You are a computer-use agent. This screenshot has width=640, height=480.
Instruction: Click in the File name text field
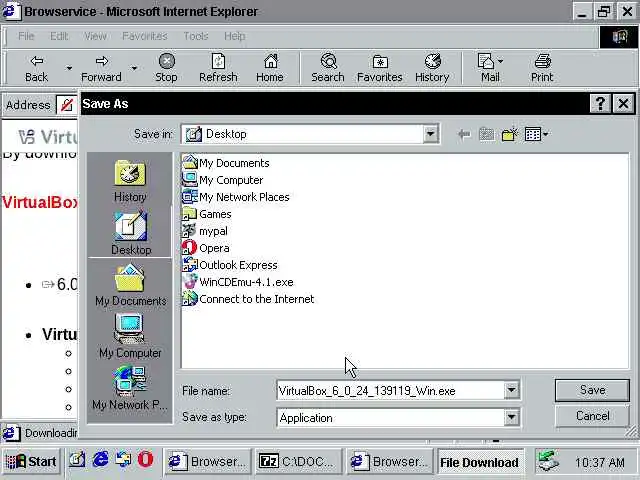(x=391, y=391)
